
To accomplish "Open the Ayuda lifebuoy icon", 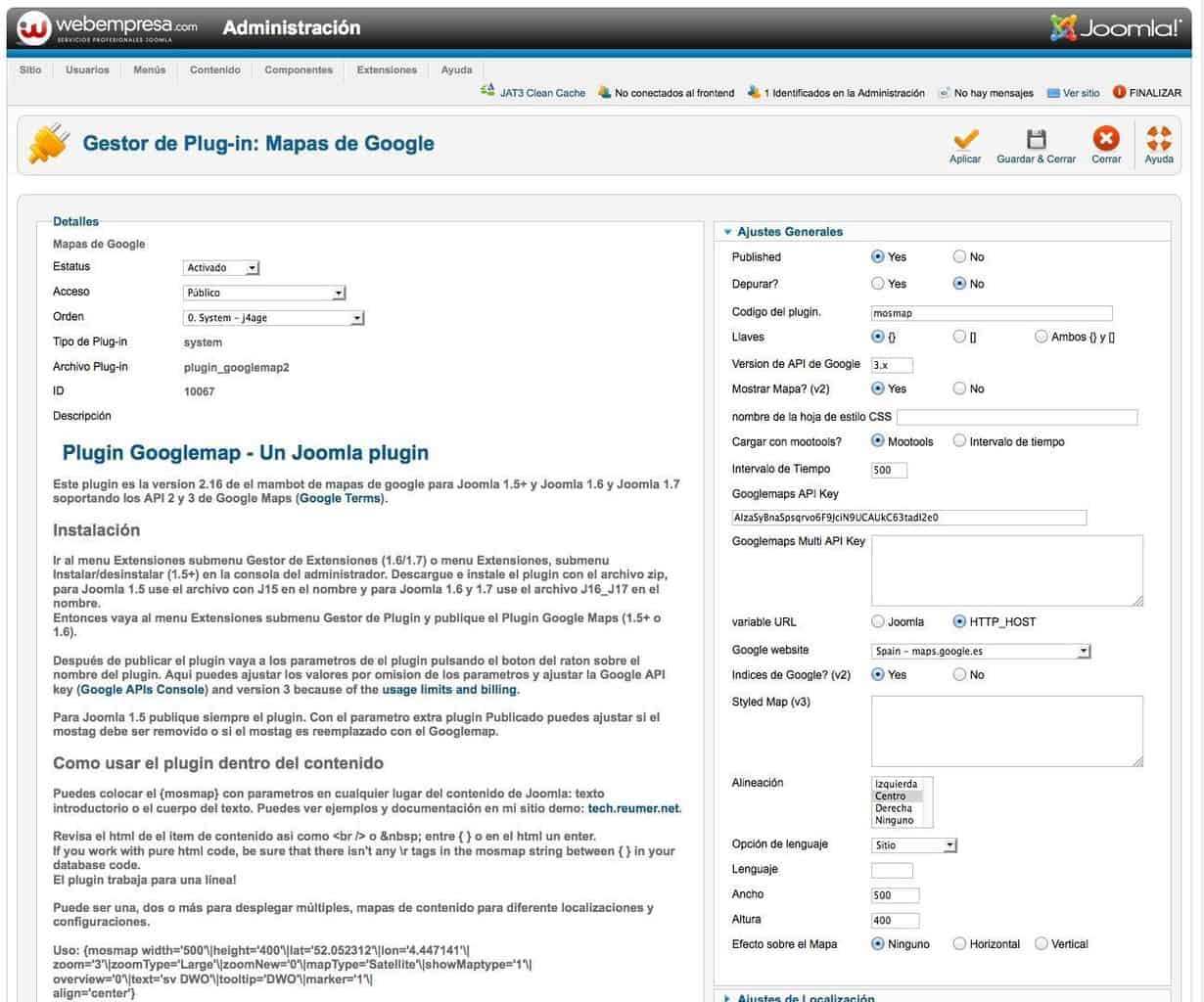I will coord(1159,138).
